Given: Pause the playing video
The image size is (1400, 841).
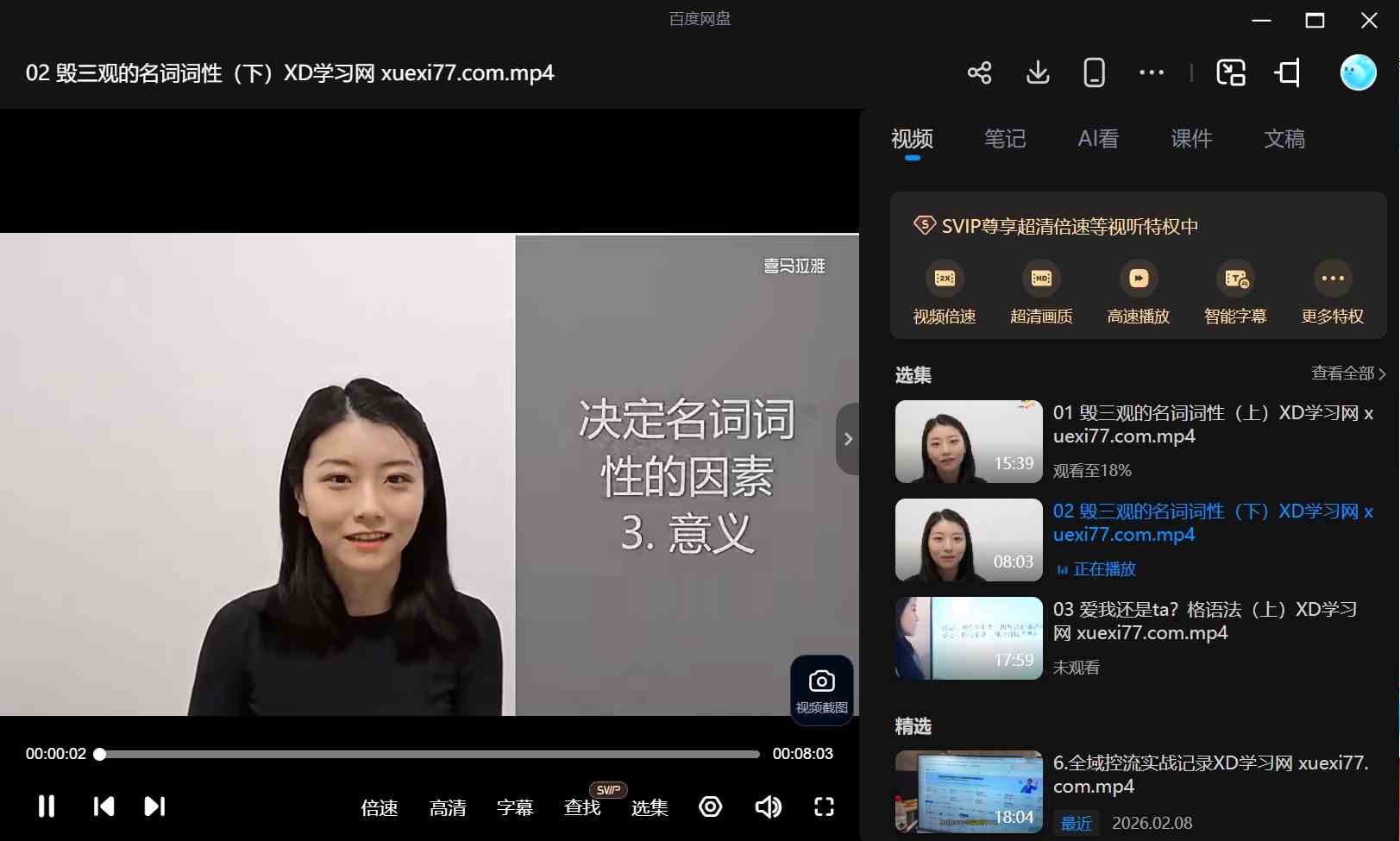Looking at the screenshot, I should [x=47, y=806].
